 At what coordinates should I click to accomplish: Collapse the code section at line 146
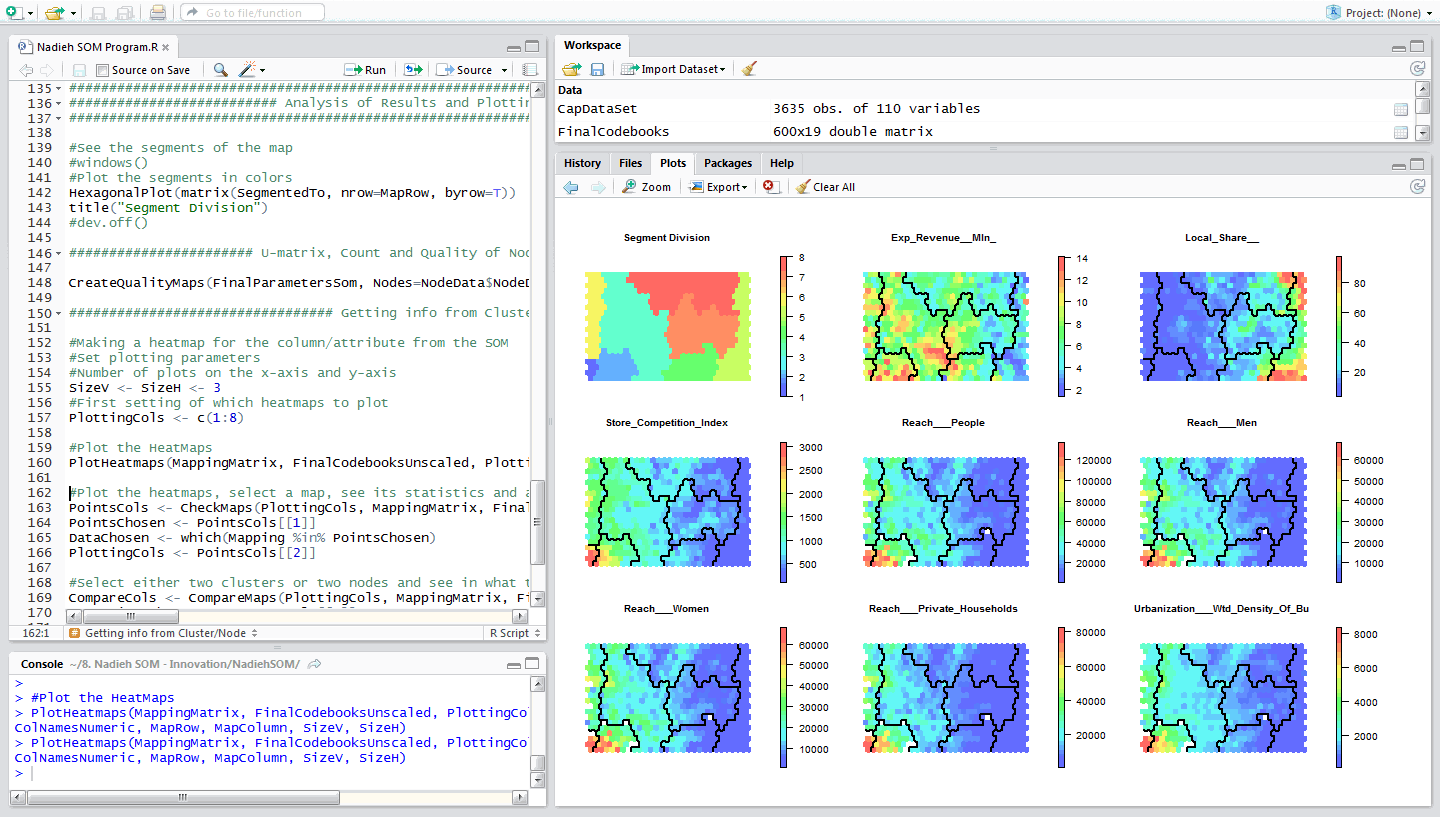coord(58,253)
